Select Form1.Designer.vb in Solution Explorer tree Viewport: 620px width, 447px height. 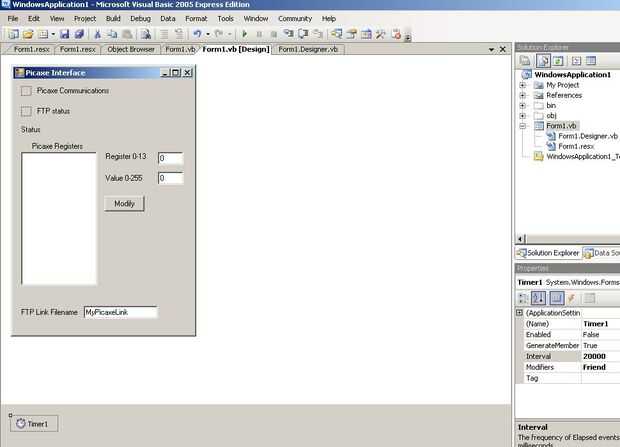pos(588,136)
